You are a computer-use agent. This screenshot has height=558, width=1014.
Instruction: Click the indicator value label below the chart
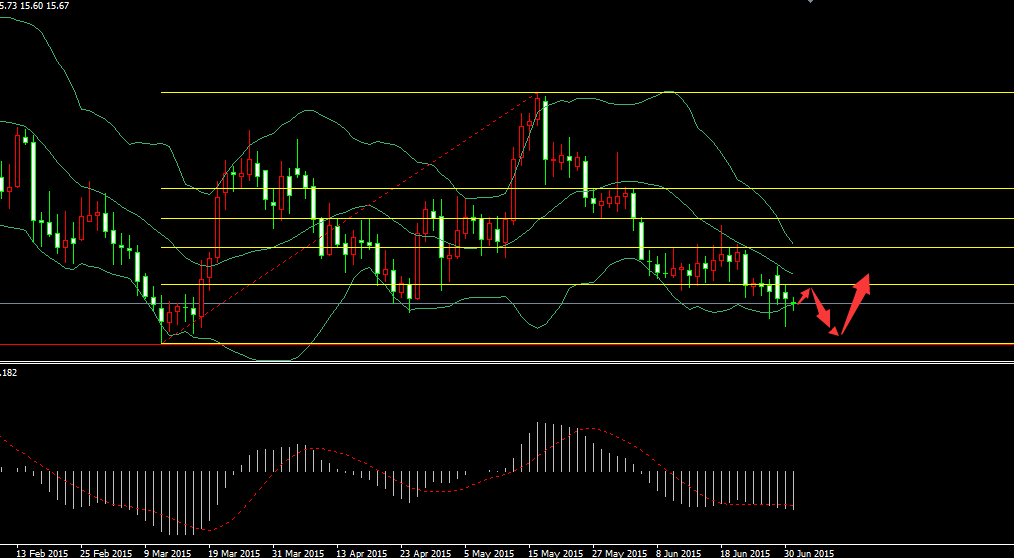click(9, 372)
